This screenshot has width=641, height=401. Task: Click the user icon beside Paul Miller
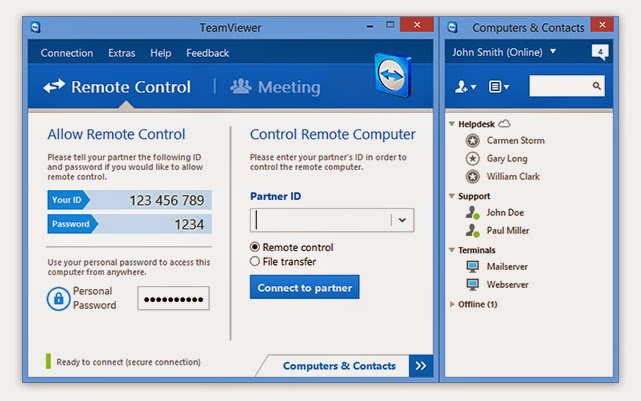[x=473, y=231]
